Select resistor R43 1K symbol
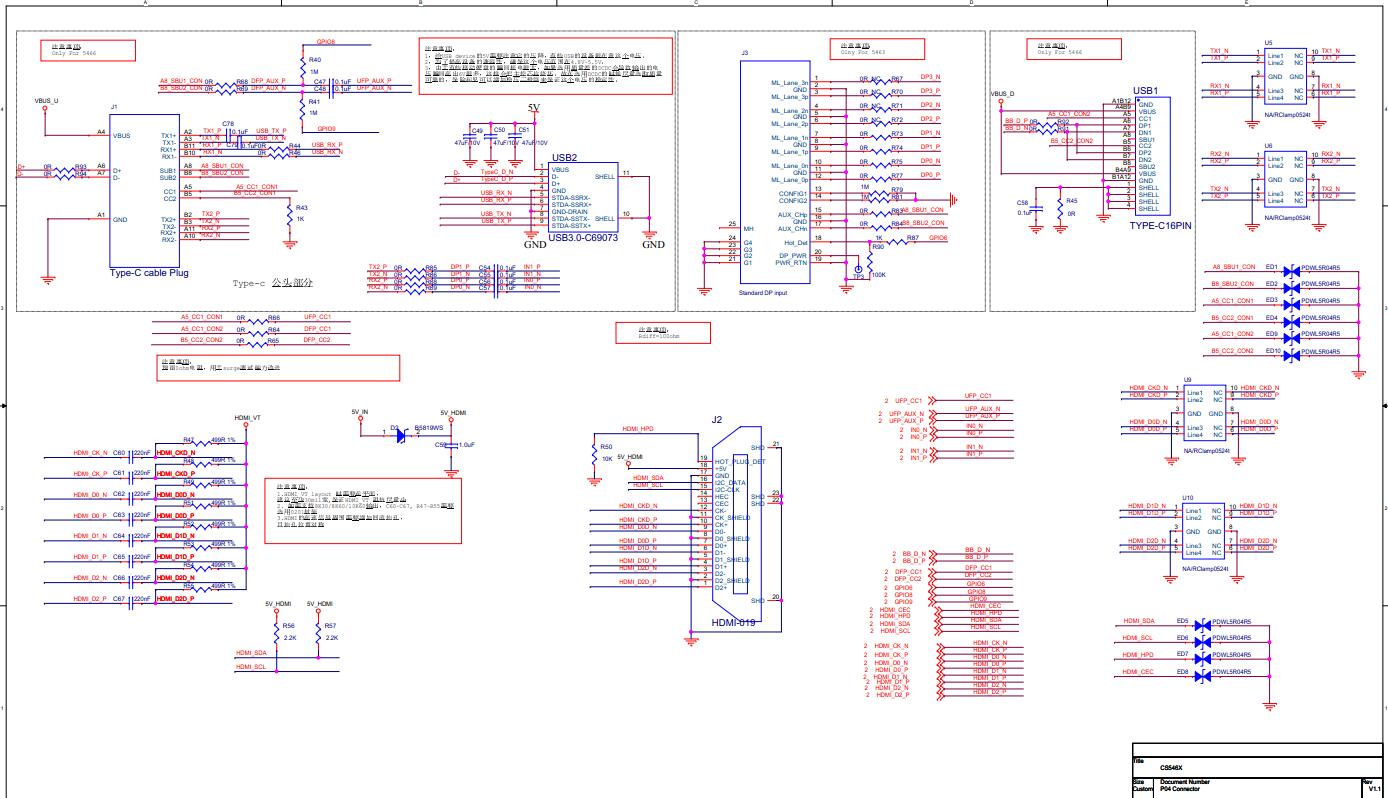 [x=290, y=213]
